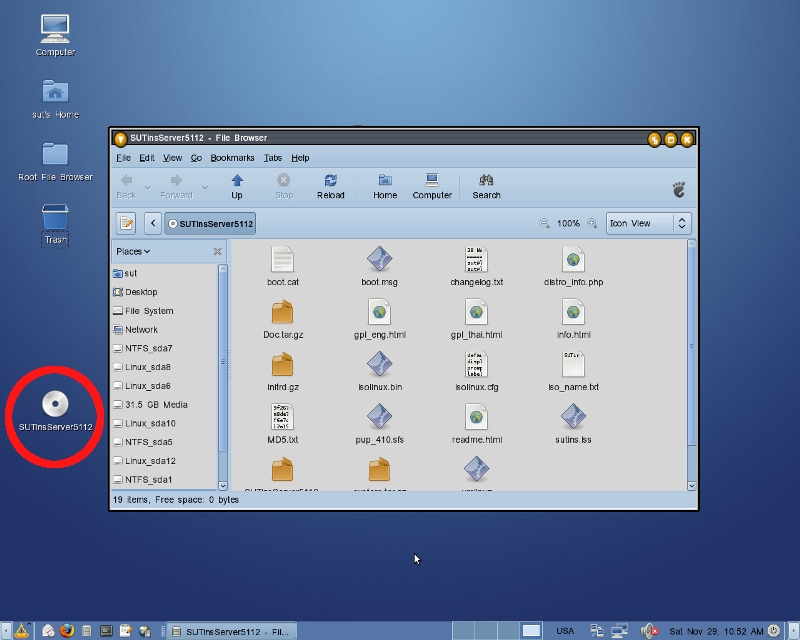The height and width of the screenshot is (640, 800).
Task: Close the Places side pane
Action: click(x=217, y=251)
